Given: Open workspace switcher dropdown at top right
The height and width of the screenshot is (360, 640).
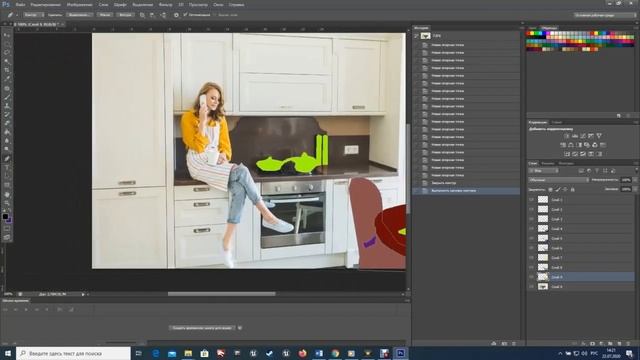Looking at the screenshot, I should pos(605,15).
